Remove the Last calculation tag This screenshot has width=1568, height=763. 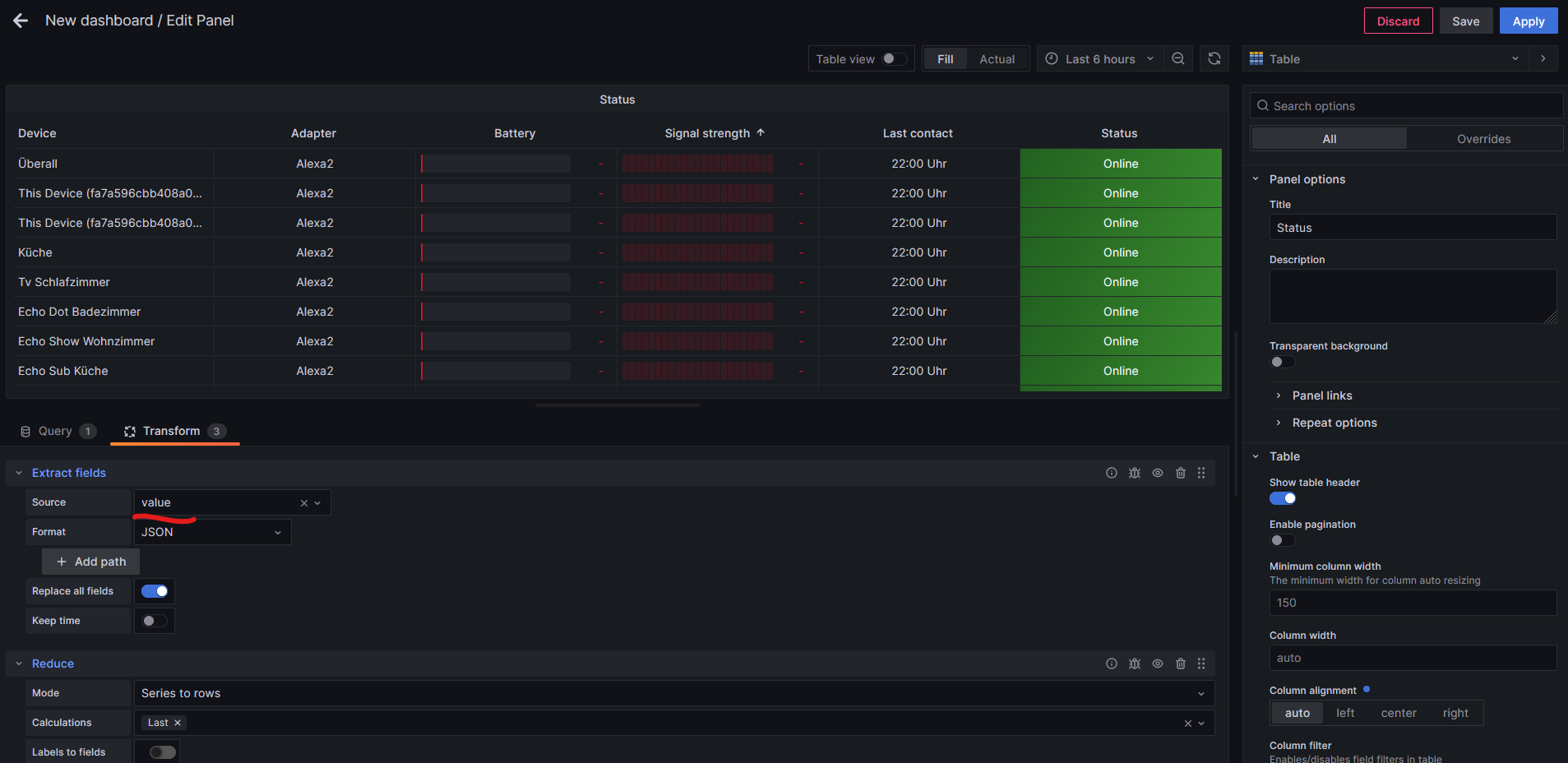coord(178,723)
